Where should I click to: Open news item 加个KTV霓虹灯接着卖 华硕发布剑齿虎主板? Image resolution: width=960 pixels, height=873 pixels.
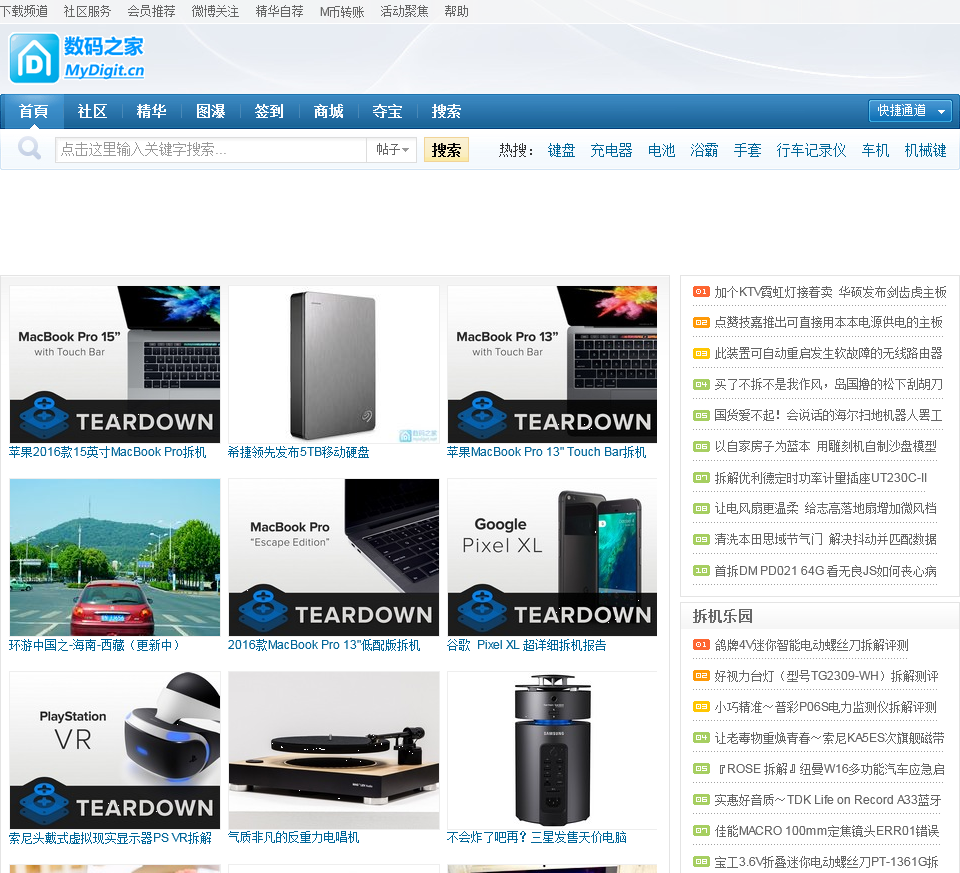[830, 292]
